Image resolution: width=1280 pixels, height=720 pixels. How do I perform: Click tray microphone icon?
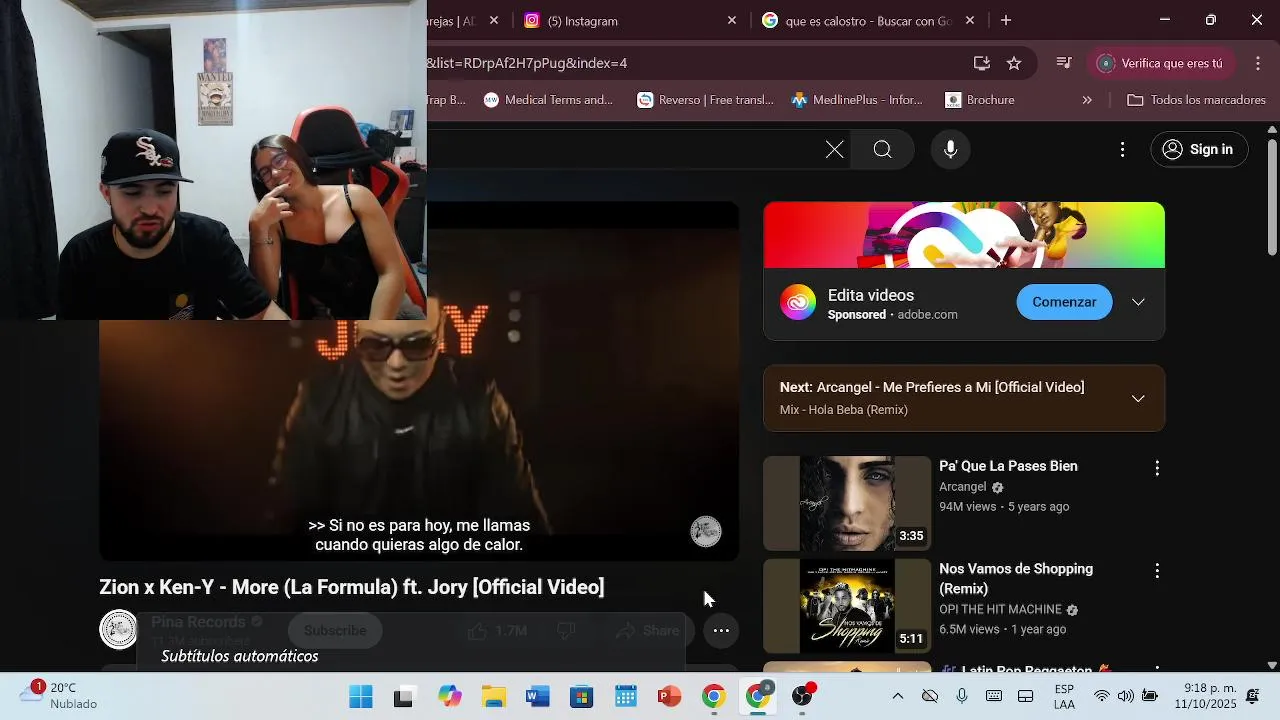[x=962, y=697]
